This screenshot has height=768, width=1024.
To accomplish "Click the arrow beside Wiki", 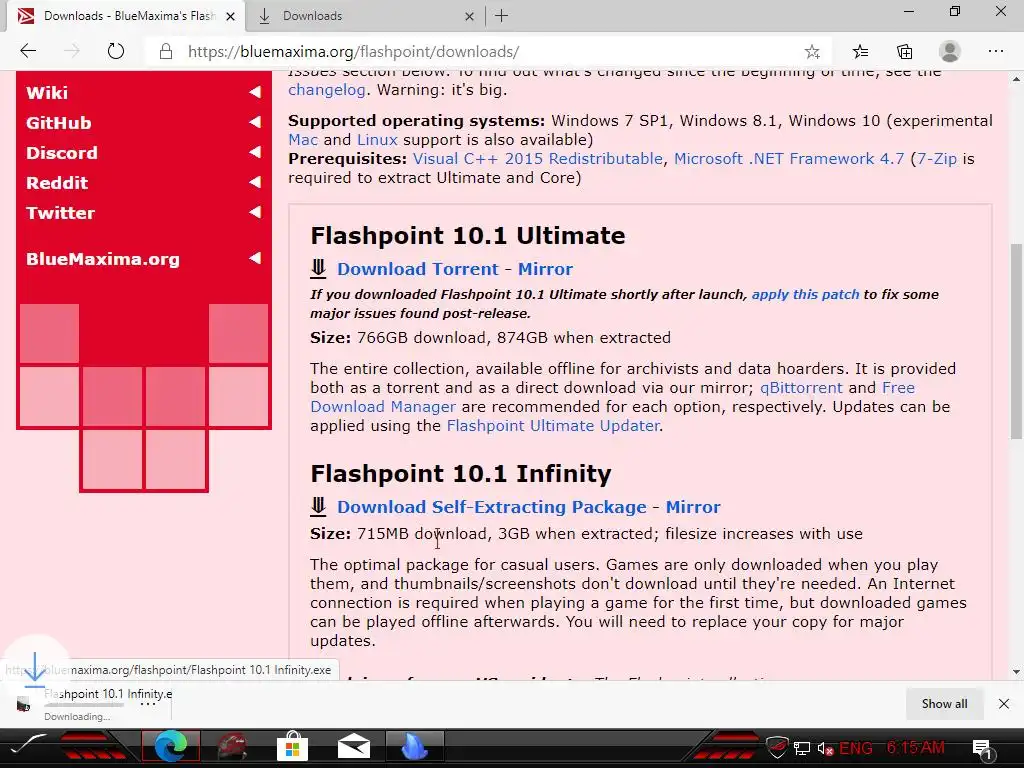I will point(255,92).
